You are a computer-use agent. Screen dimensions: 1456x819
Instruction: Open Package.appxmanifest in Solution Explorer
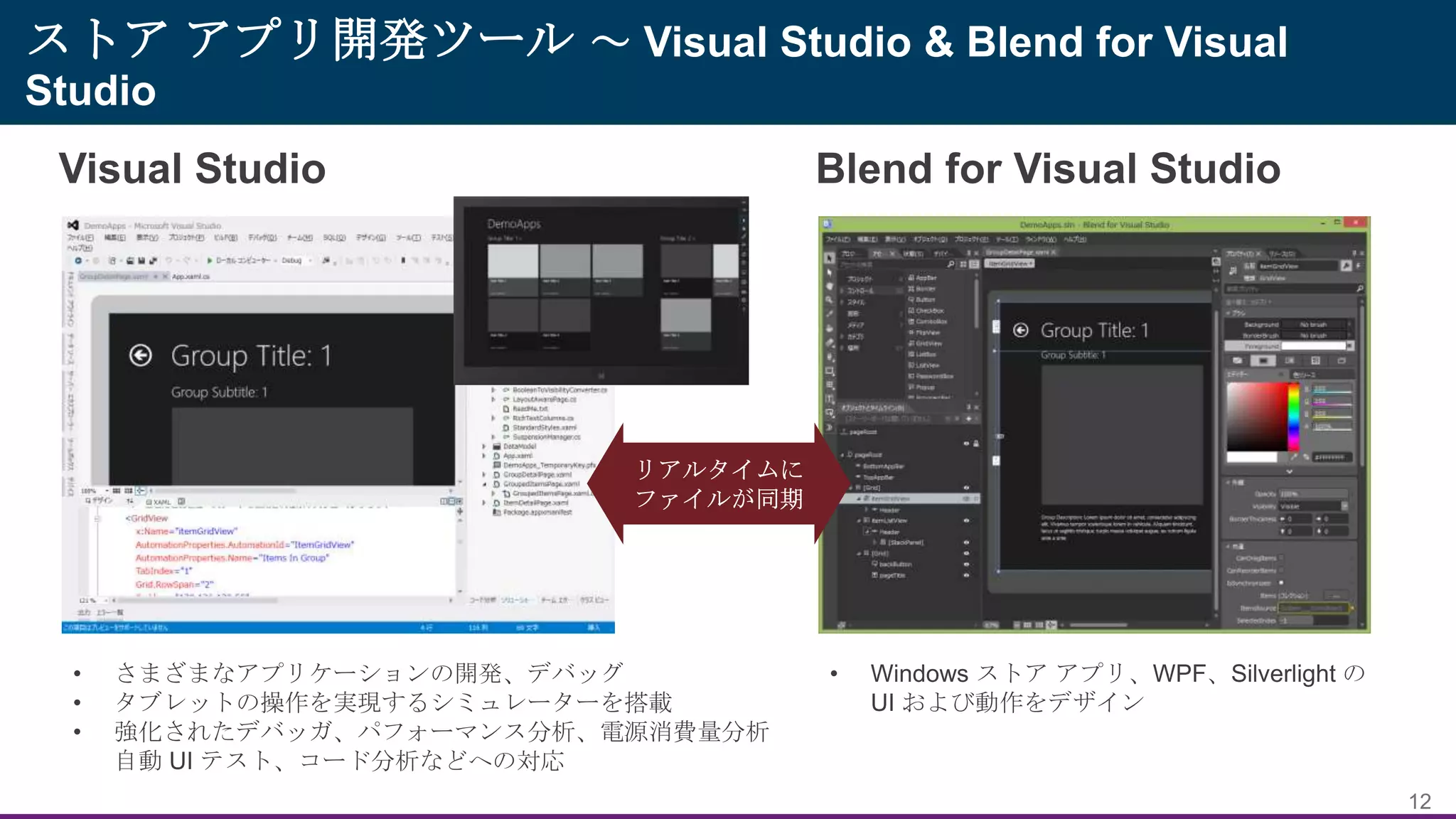[x=532, y=512]
